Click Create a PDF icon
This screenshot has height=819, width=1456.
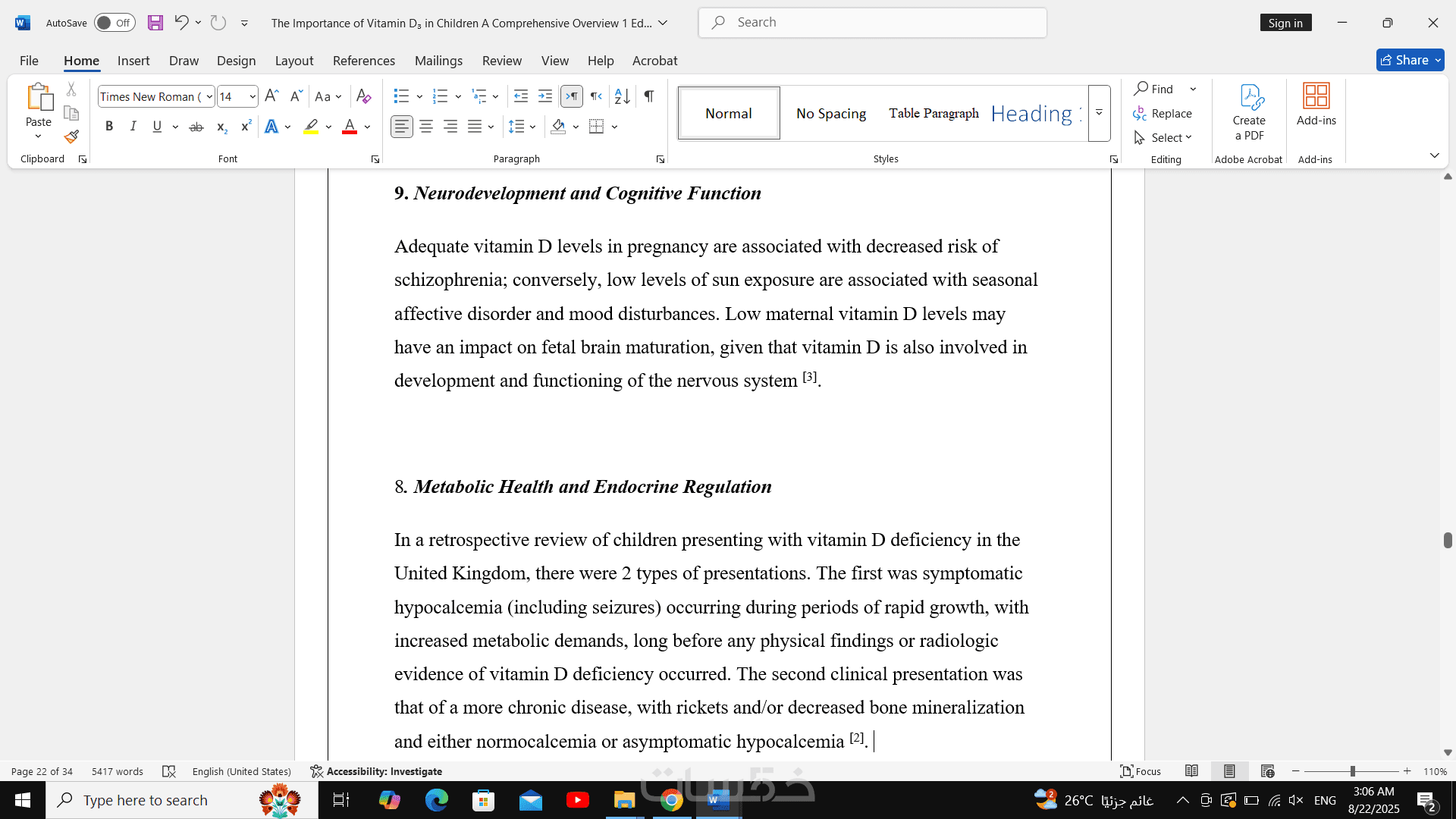click(x=1248, y=112)
